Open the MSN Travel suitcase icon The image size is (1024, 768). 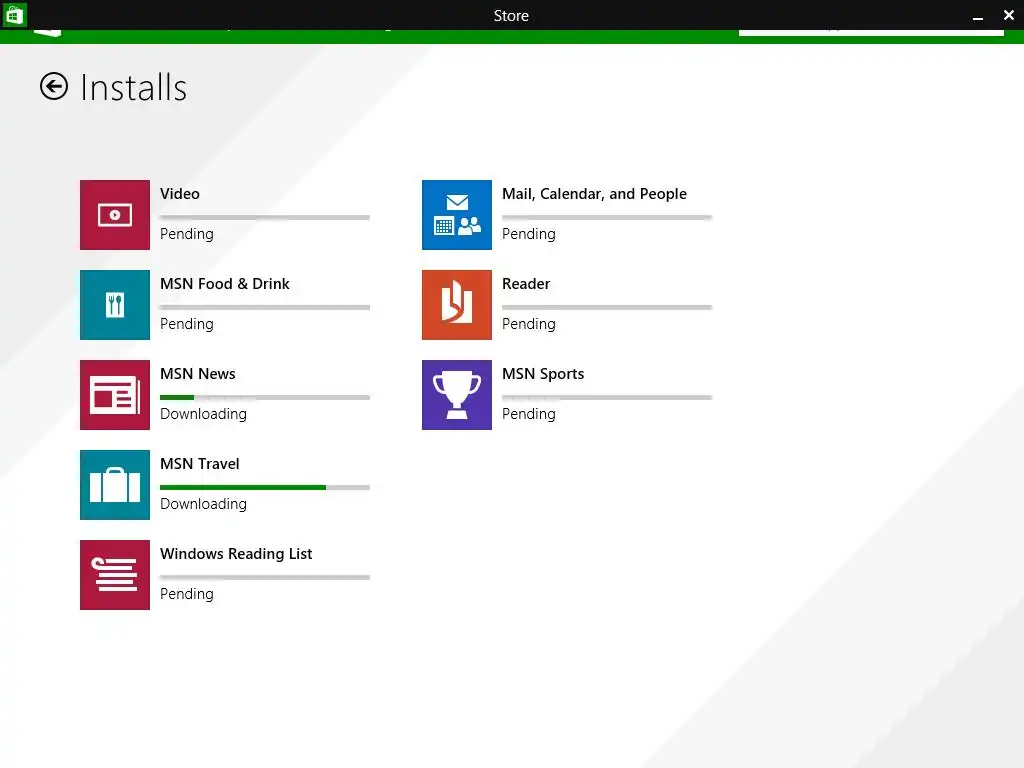tap(115, 485)
